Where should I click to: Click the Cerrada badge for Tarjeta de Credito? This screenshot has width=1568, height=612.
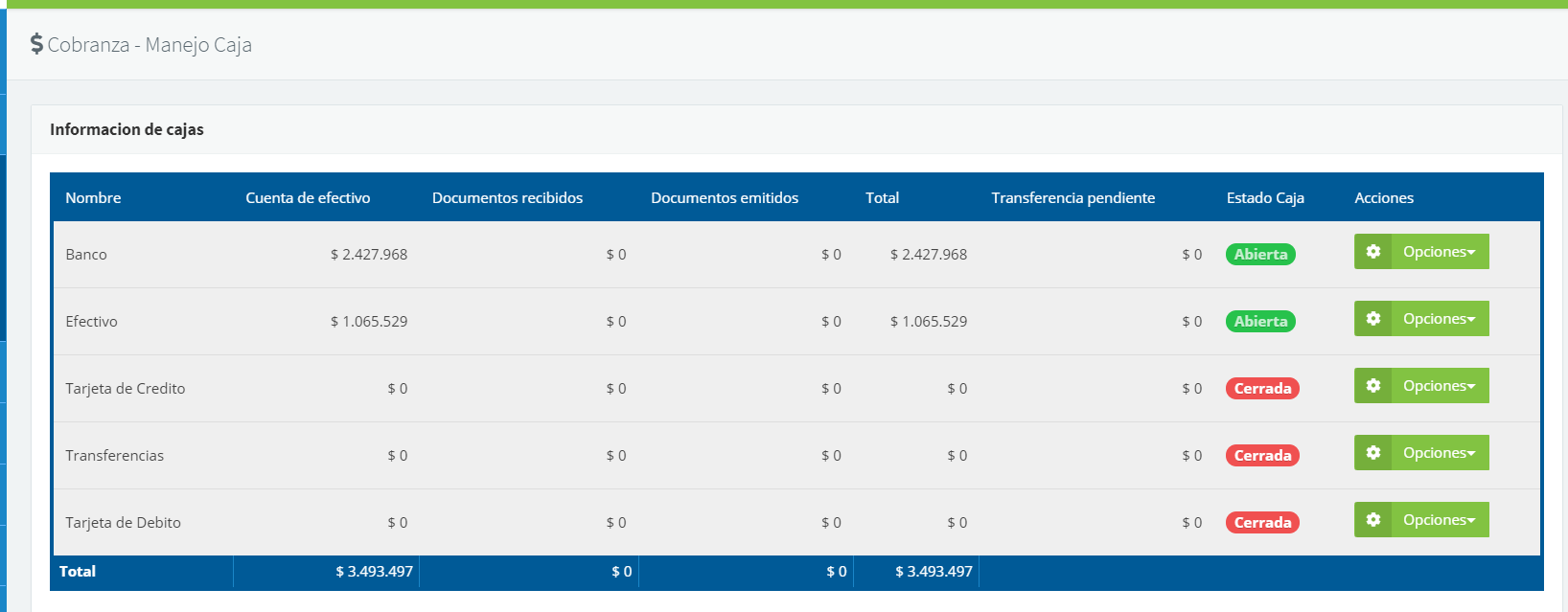[x=1262, y=389]
